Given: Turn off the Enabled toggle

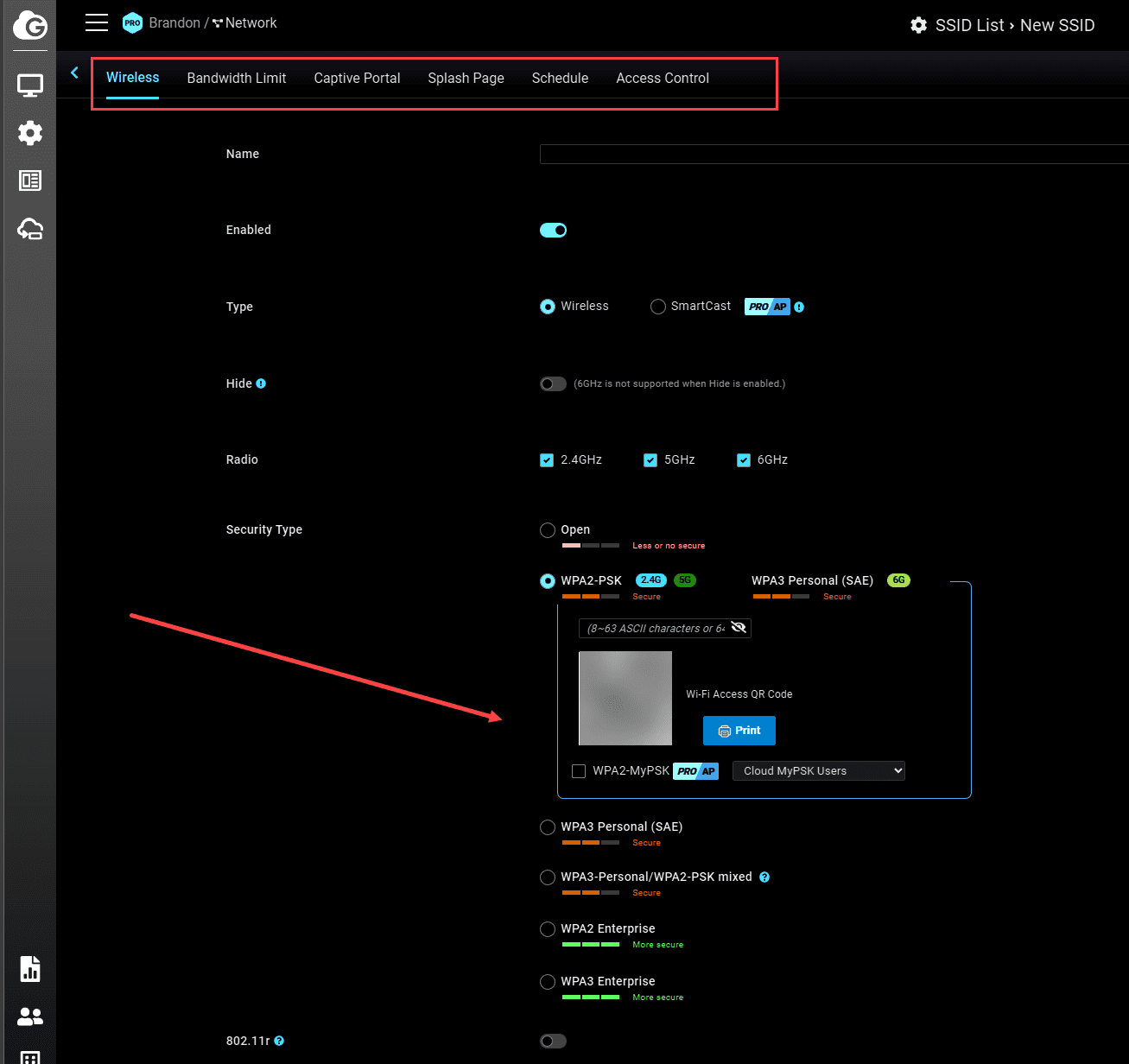Looking at the screenshot, I should [x=553, y=231].
